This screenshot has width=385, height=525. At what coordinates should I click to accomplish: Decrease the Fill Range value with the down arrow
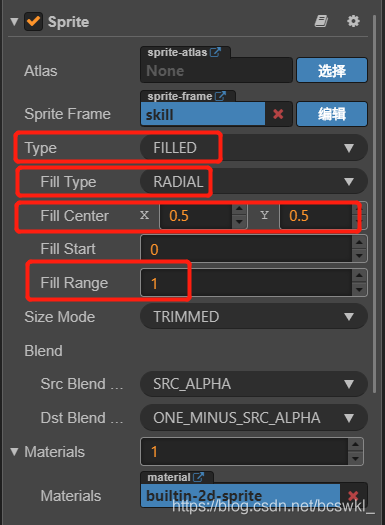[x=359, y=290]
